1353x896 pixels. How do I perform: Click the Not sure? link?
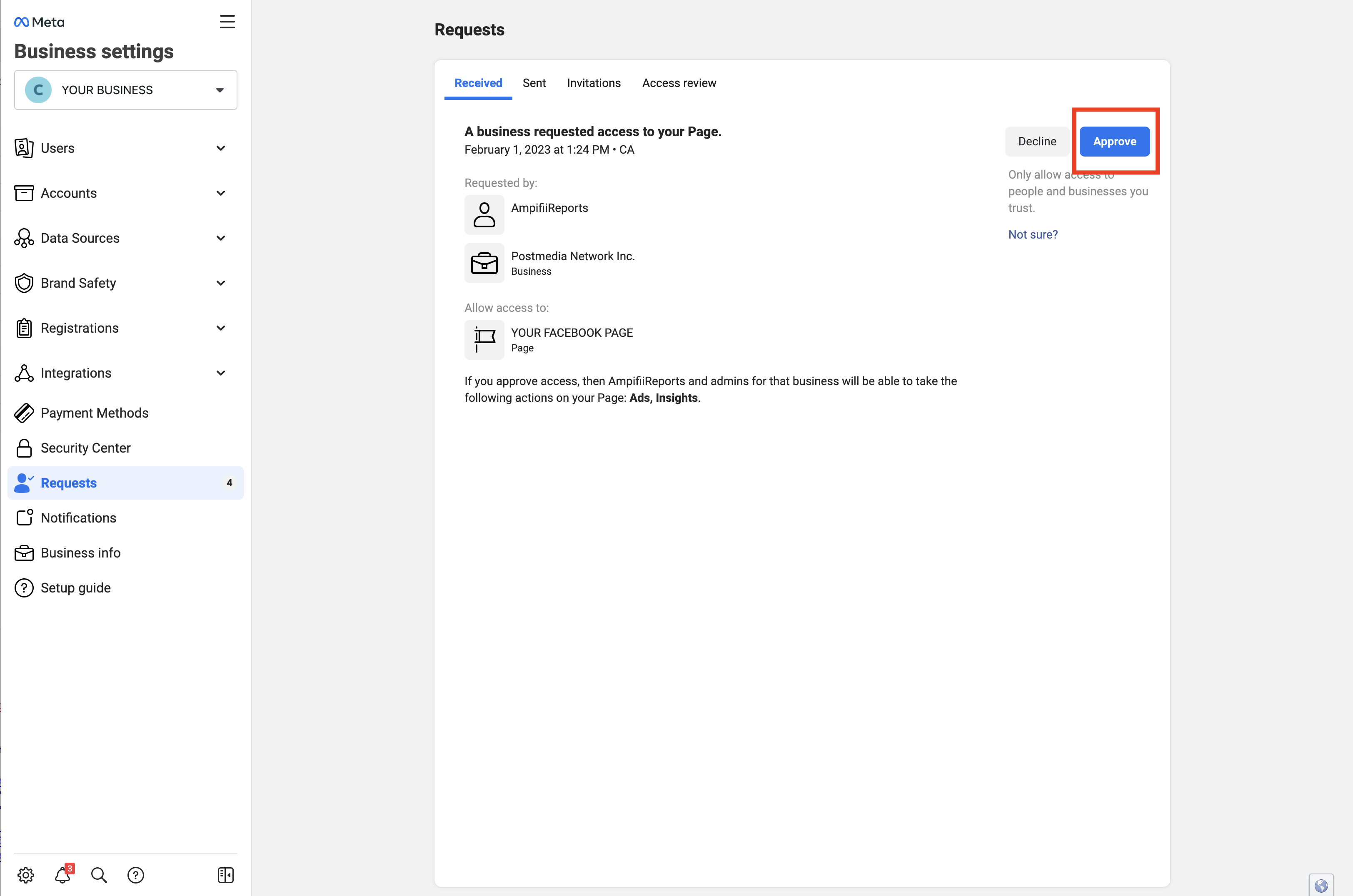coord(1033,234)
